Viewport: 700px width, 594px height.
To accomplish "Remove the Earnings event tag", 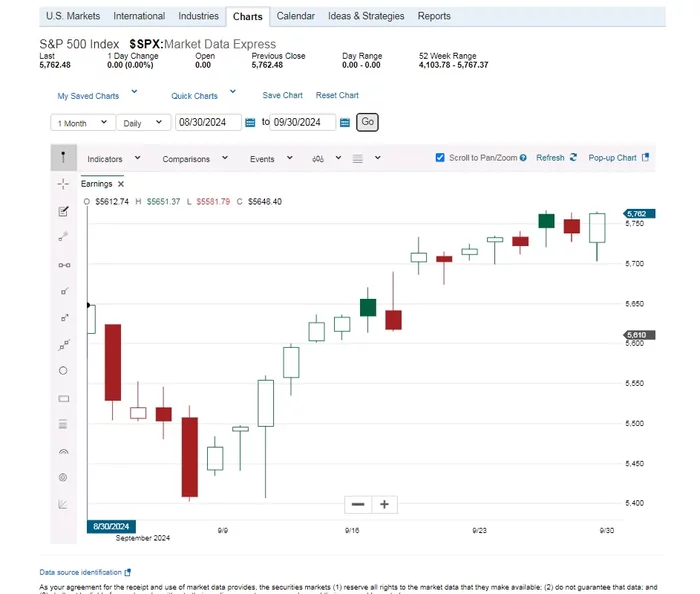I will click(121, 184).
